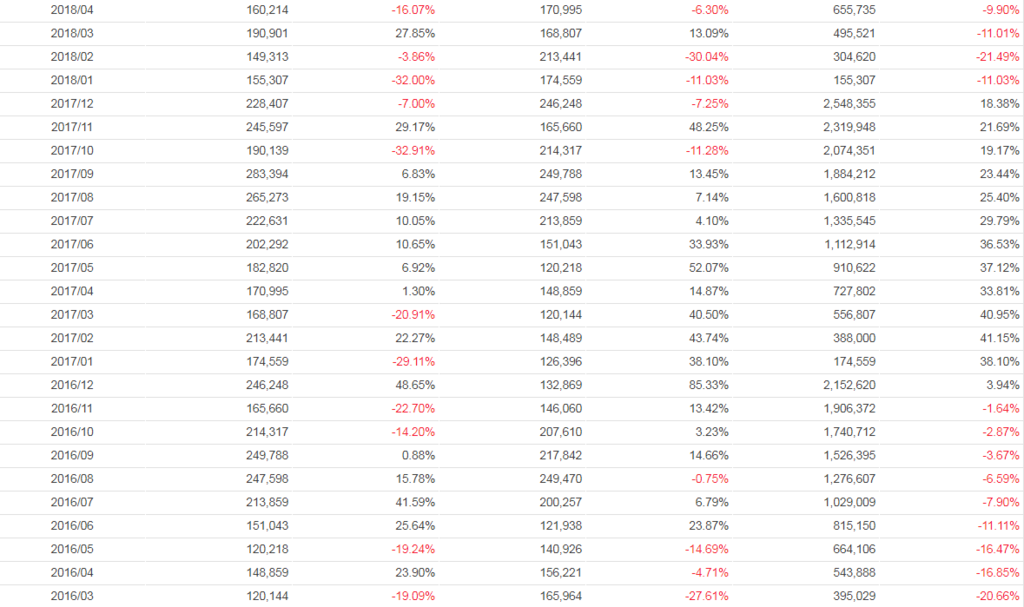The height and width of the screenshot is (607, 1024).
Task: Select the 27.85% cell in the 2018/03 row
Action: [x=415, y=33]
